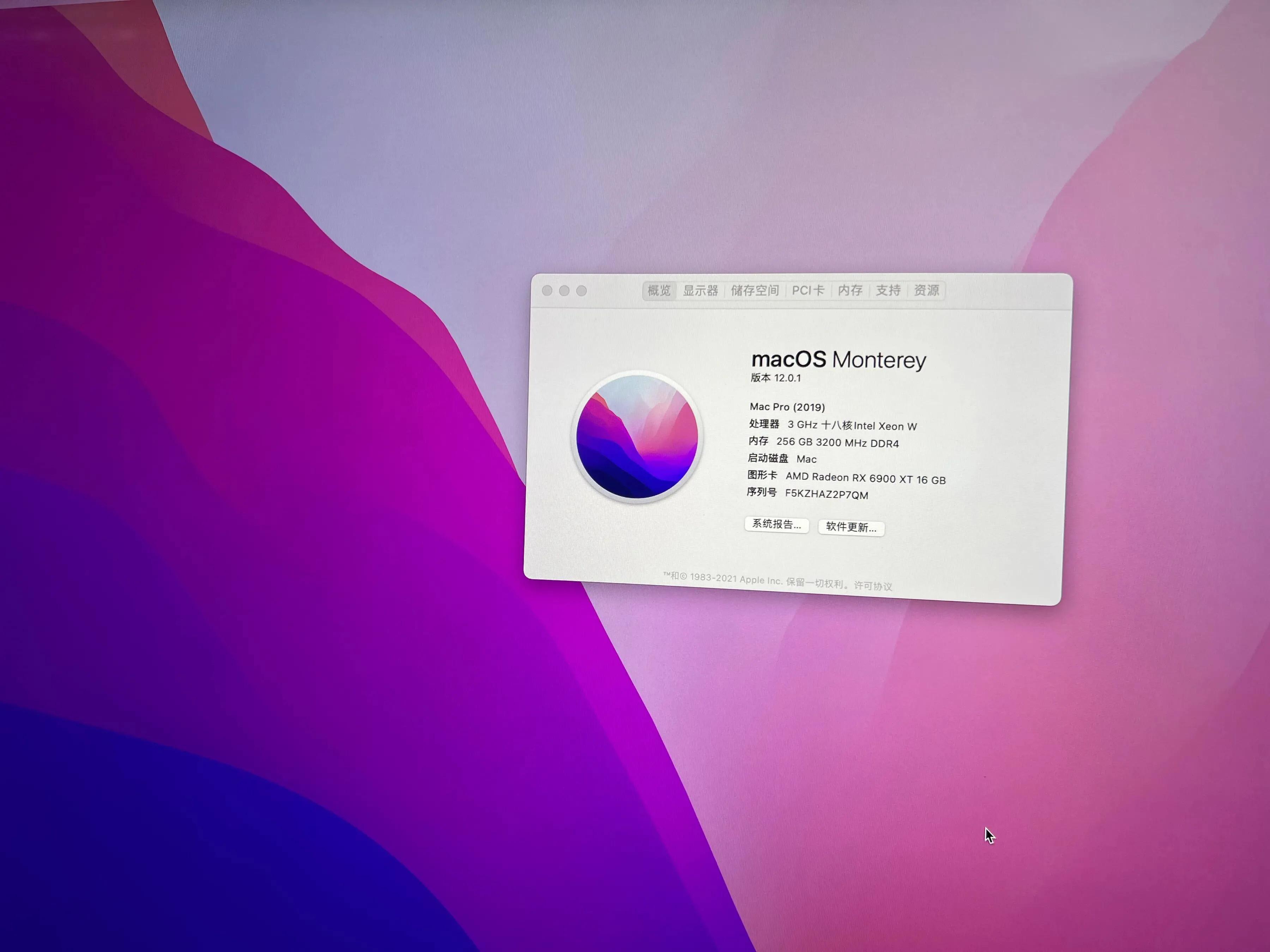This screenshot has width=1270, height=952.
Task: Open the 支持 tab
Action: tap(888, 291)
